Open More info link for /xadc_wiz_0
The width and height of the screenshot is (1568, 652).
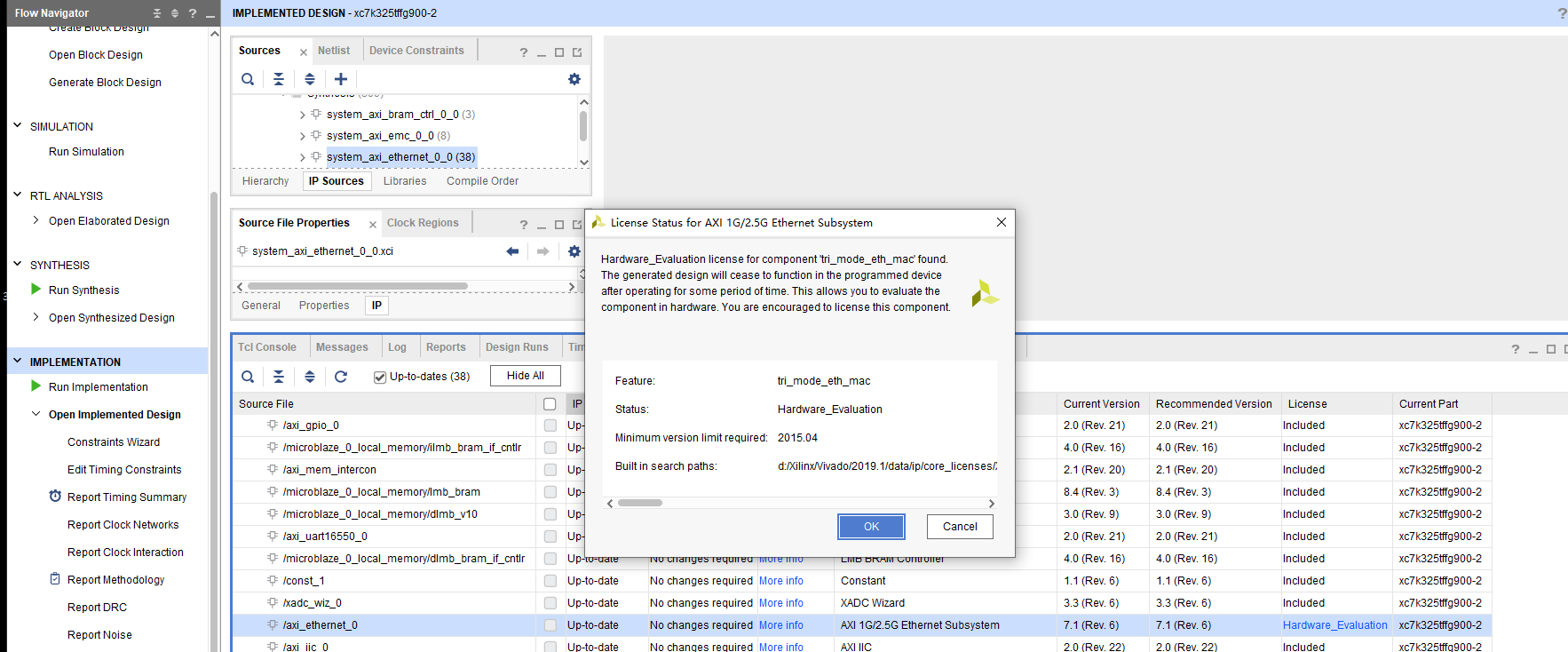pyautogui.click(x=781, y=603)
